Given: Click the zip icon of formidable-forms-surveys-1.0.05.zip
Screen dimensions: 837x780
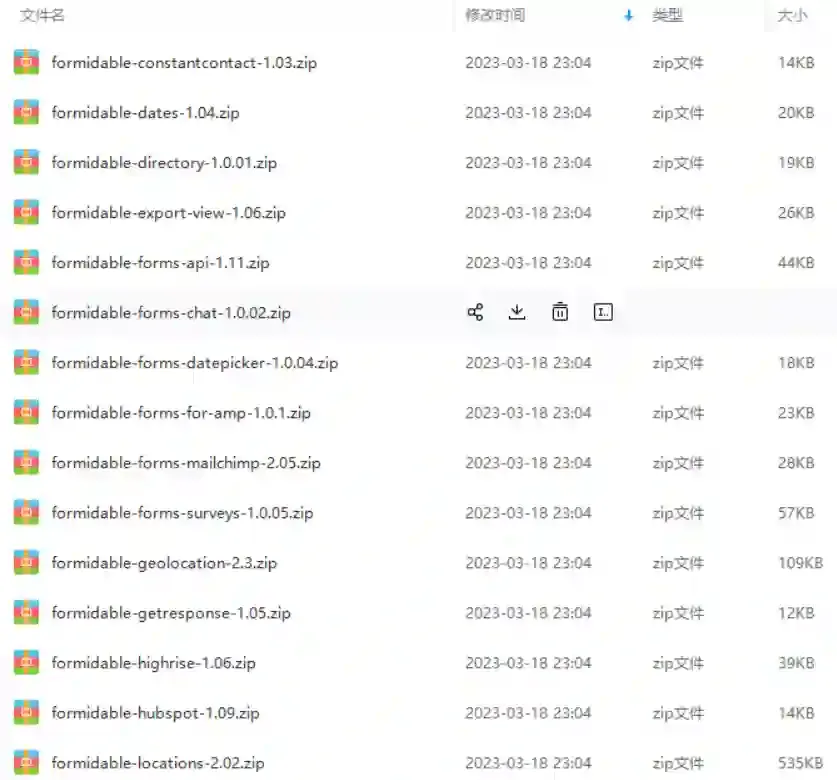Looking at the screenshot, I should pos(26,513).
